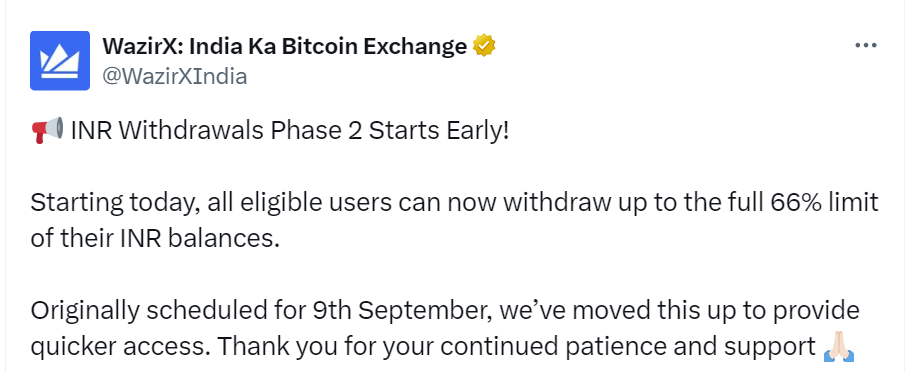Click the gold verified badge beside the name
This screenshot has width=911, height=372.
click(484, 46)
